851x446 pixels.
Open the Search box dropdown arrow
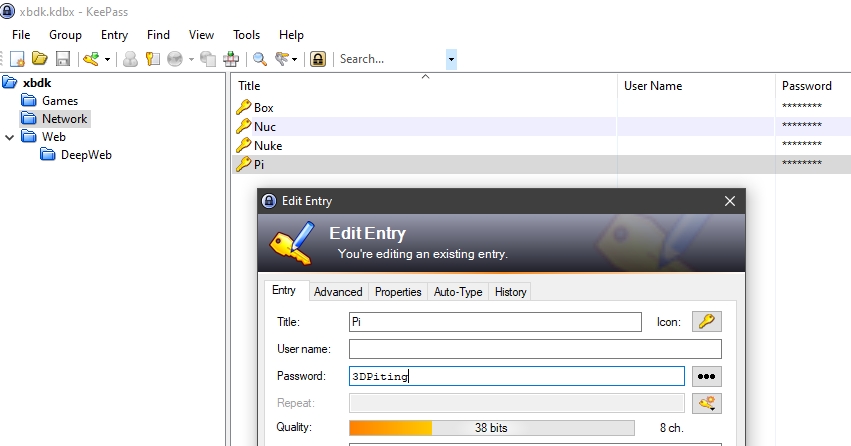point(451,59)
